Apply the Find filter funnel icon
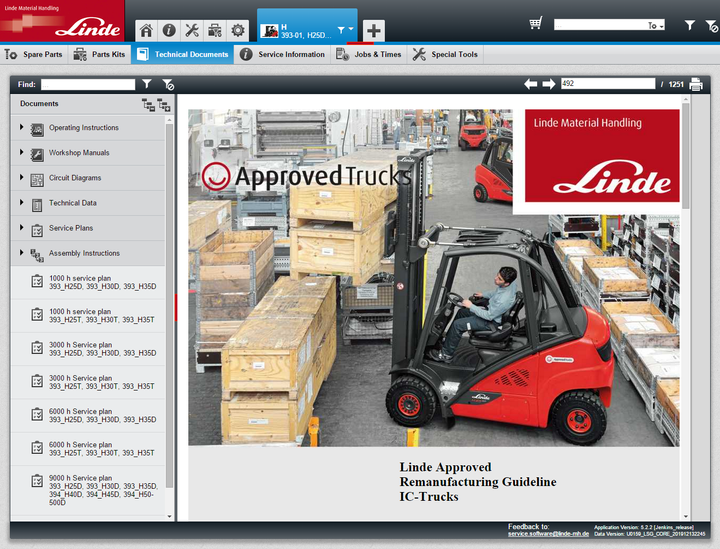 [146, 84]
